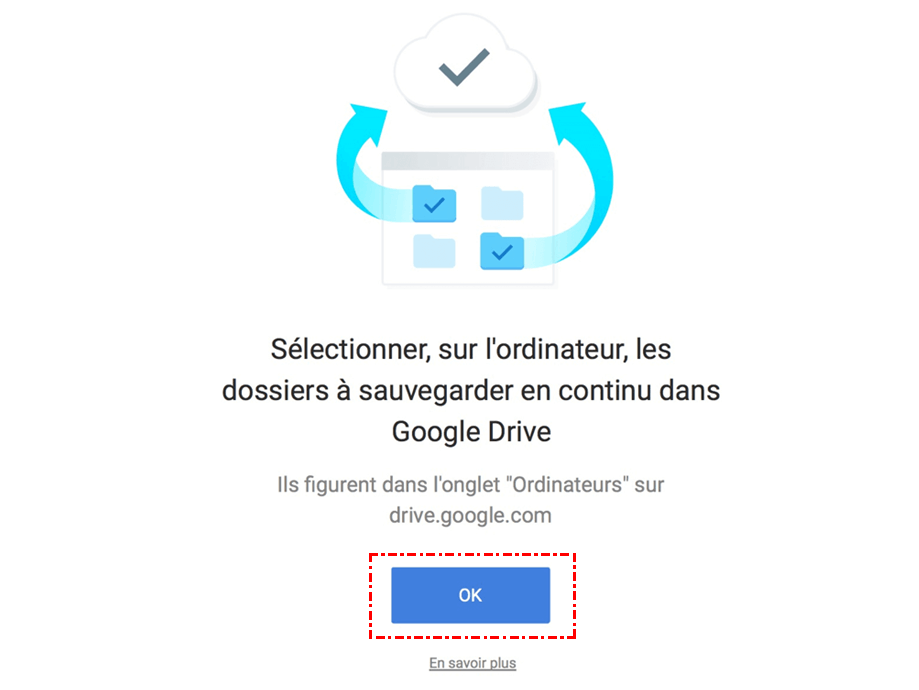This screenshot has width=919, height=690.
Task: Select the unchecked pale folder in top row
Action: pos(502,203)
